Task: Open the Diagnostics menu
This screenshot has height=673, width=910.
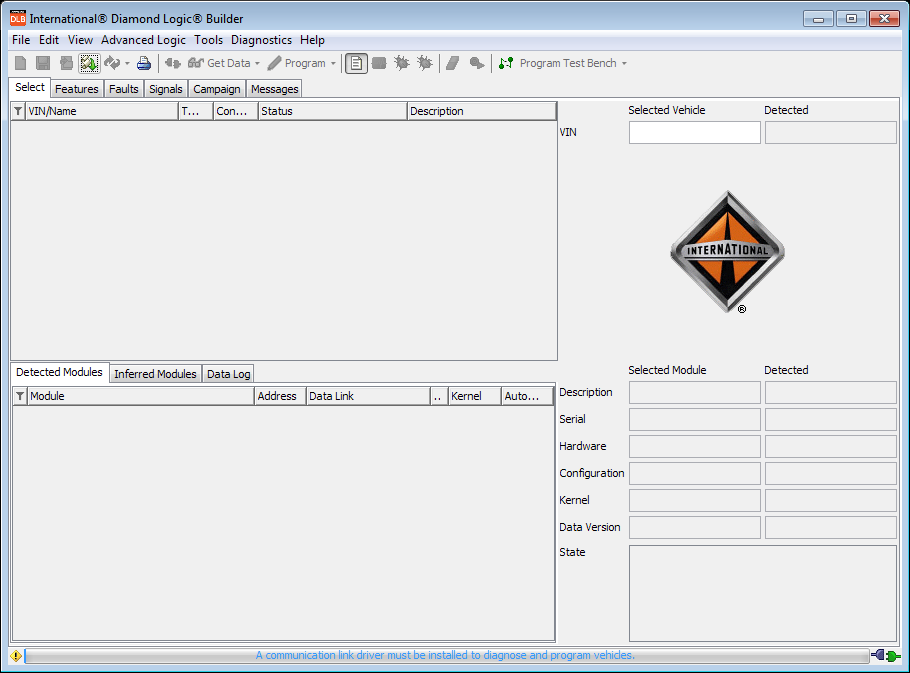Action: coord(261,40)
